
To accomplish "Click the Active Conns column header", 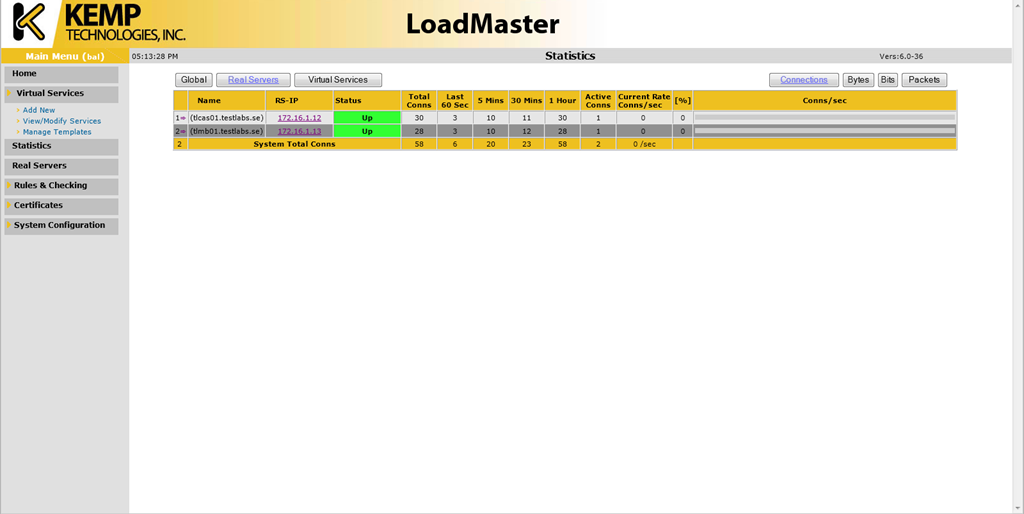I will click(x=598, y=101).
